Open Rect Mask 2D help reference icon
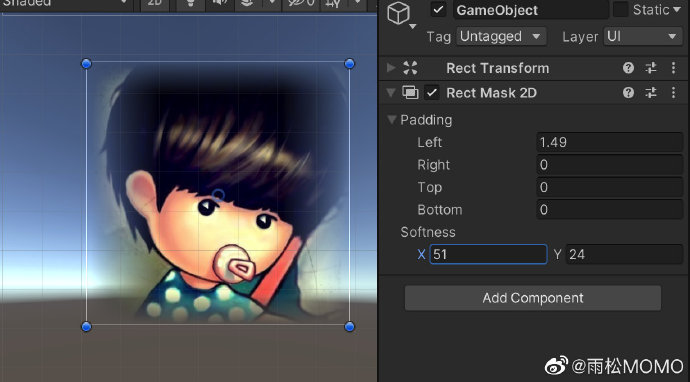 tap(628, 93)
